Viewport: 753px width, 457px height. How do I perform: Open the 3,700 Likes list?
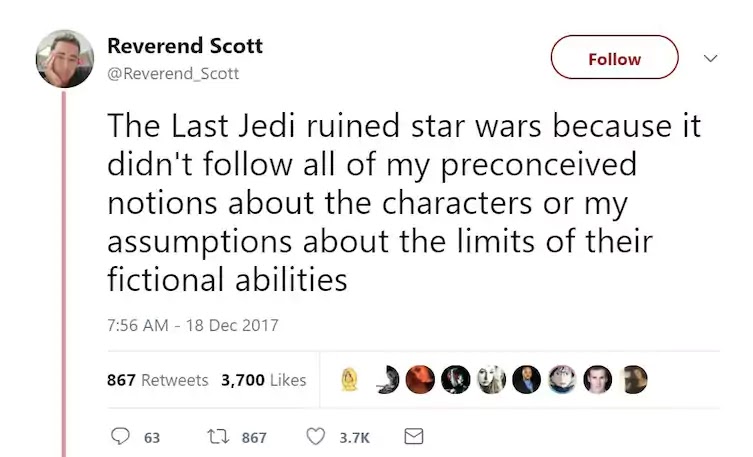coord(263,380)
